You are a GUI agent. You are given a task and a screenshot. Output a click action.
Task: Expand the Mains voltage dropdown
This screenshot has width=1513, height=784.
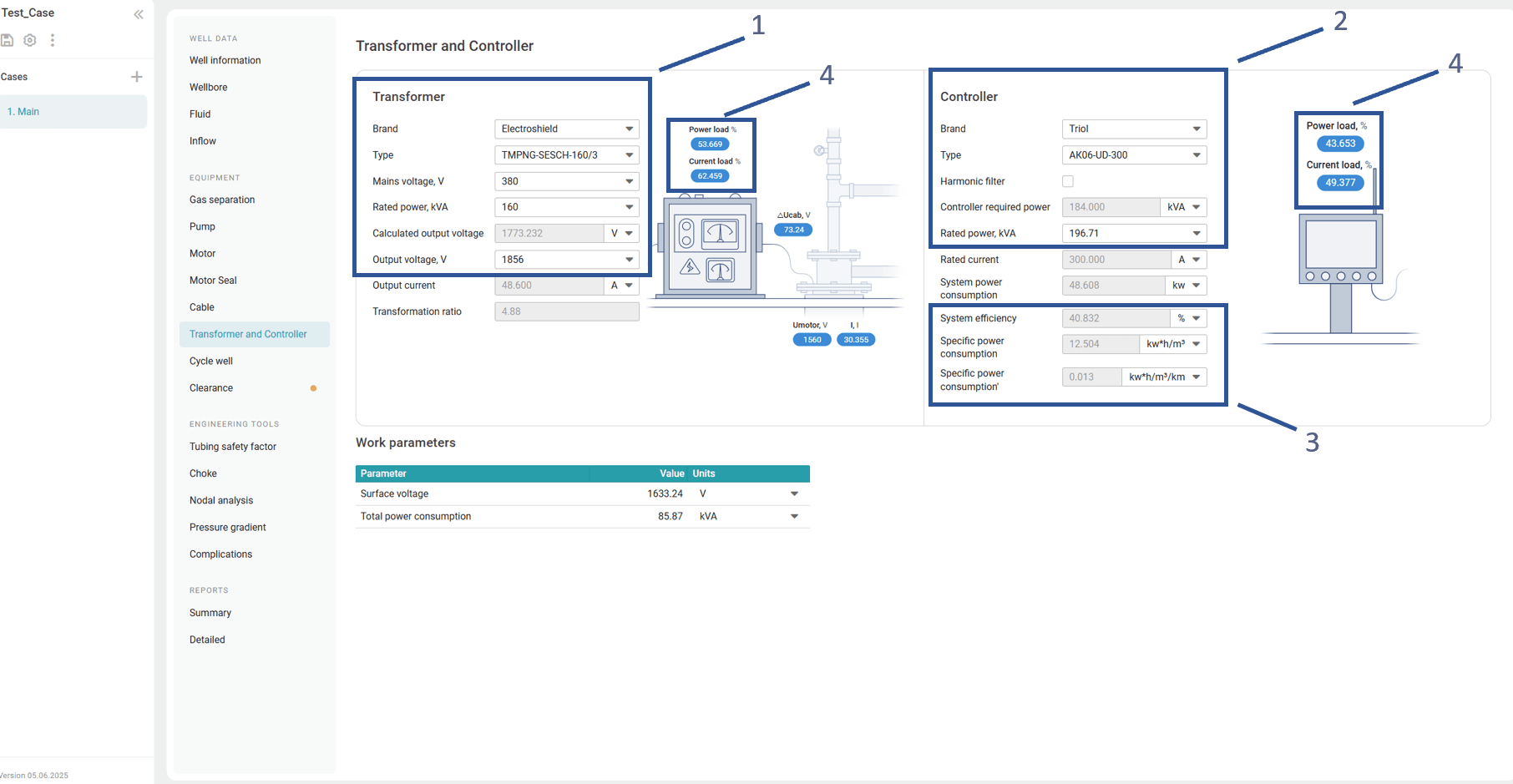coord(566,181)
